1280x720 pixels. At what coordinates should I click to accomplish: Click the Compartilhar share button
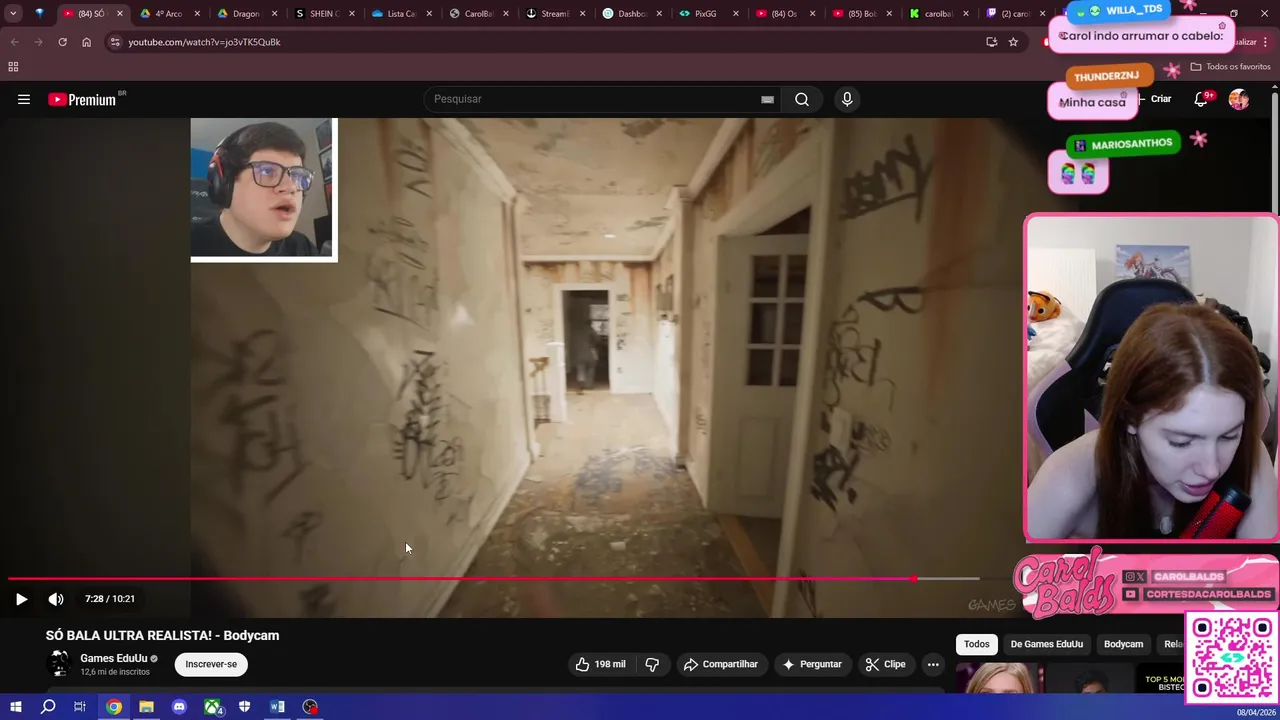click(x=720, y=664)
